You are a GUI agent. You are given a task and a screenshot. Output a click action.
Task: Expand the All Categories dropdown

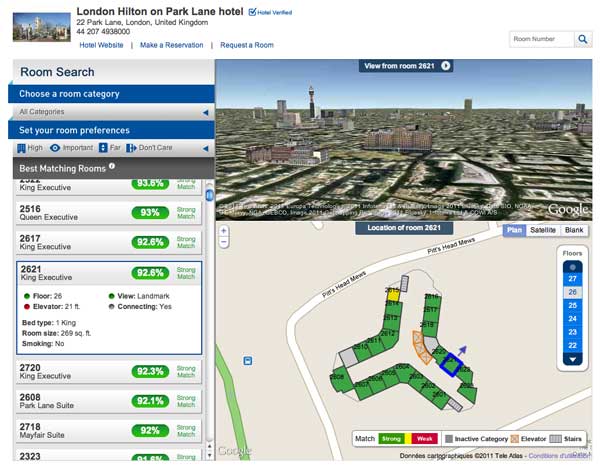pos(205,112)
